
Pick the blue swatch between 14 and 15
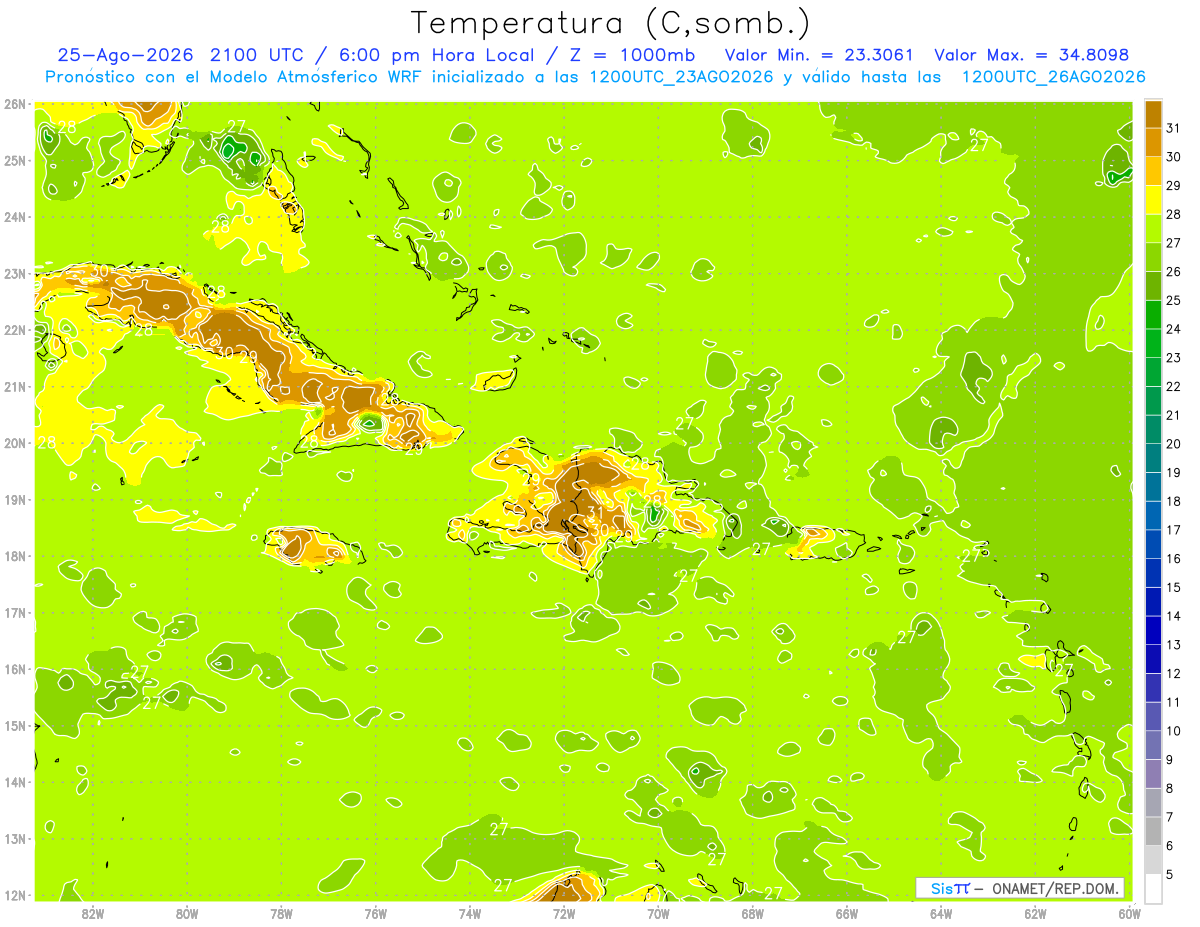(x=1153, y=602)
